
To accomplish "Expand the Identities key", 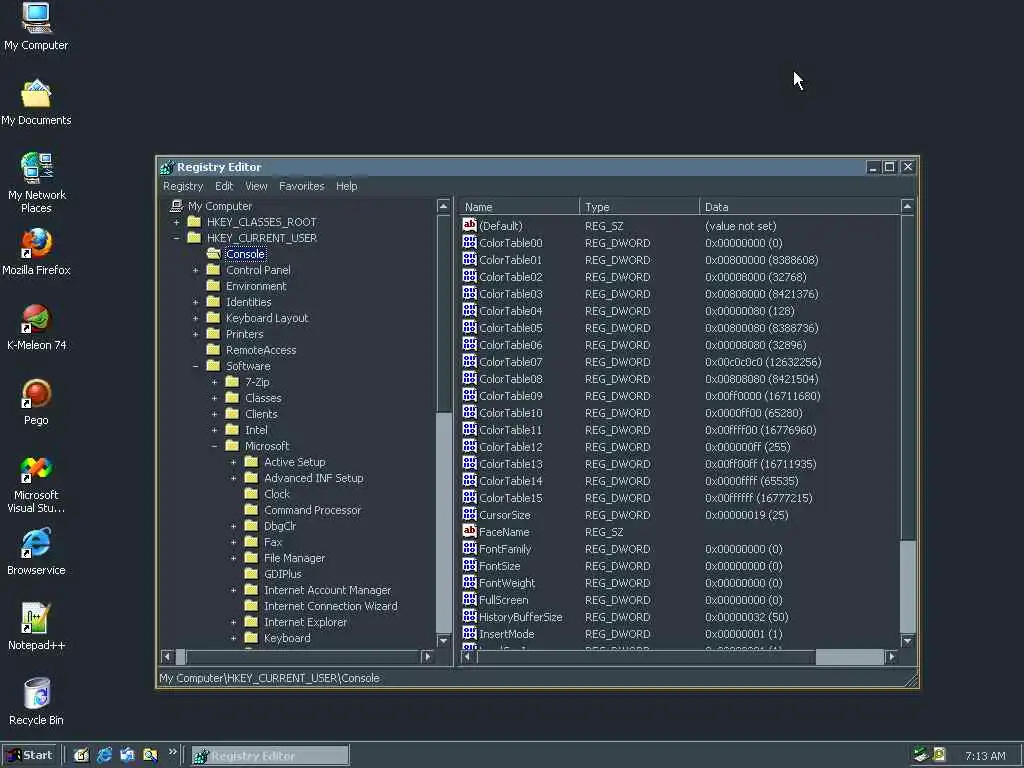I will [x=195, y=302].
